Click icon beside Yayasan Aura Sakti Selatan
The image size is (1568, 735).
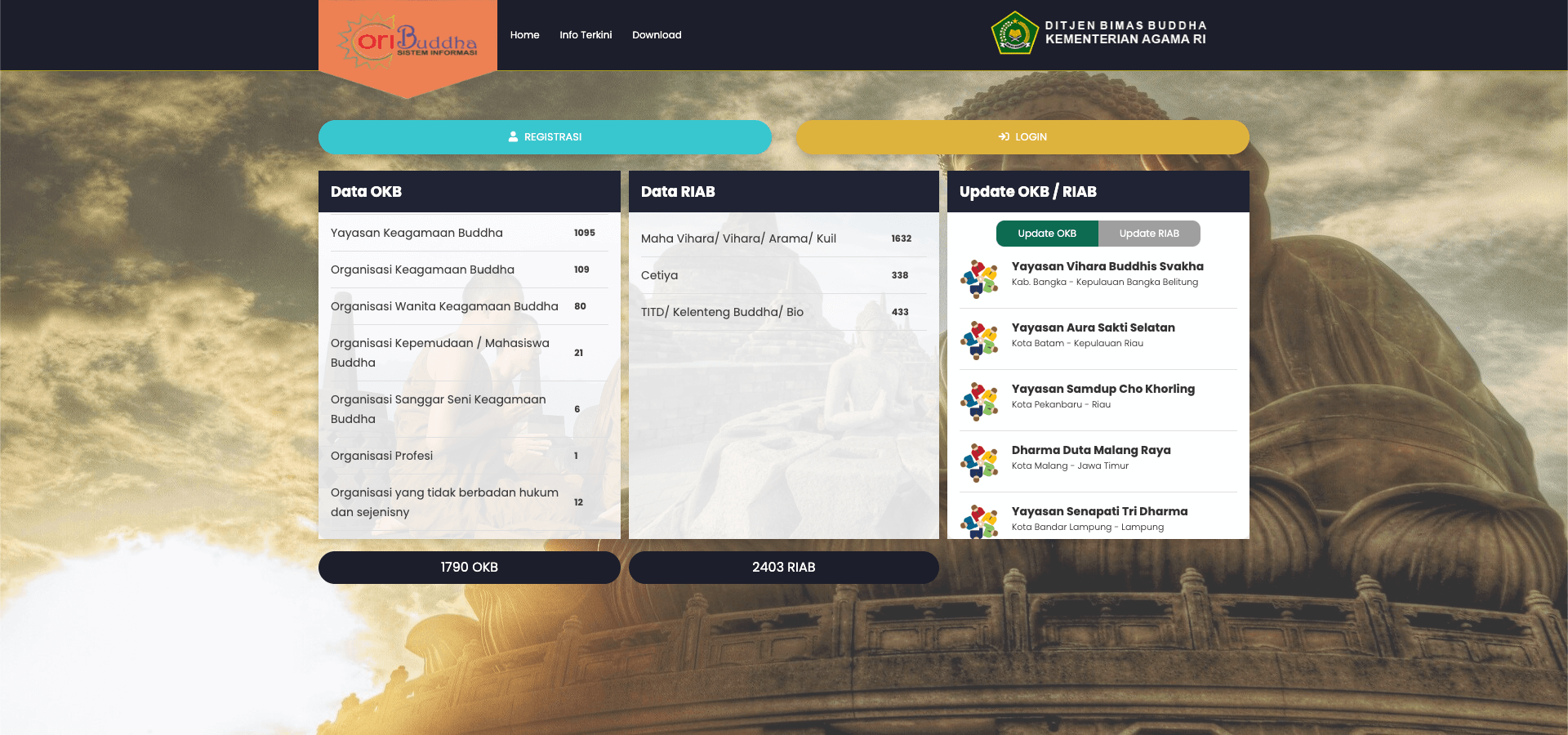pyautogui.click(x=979, y=340)
